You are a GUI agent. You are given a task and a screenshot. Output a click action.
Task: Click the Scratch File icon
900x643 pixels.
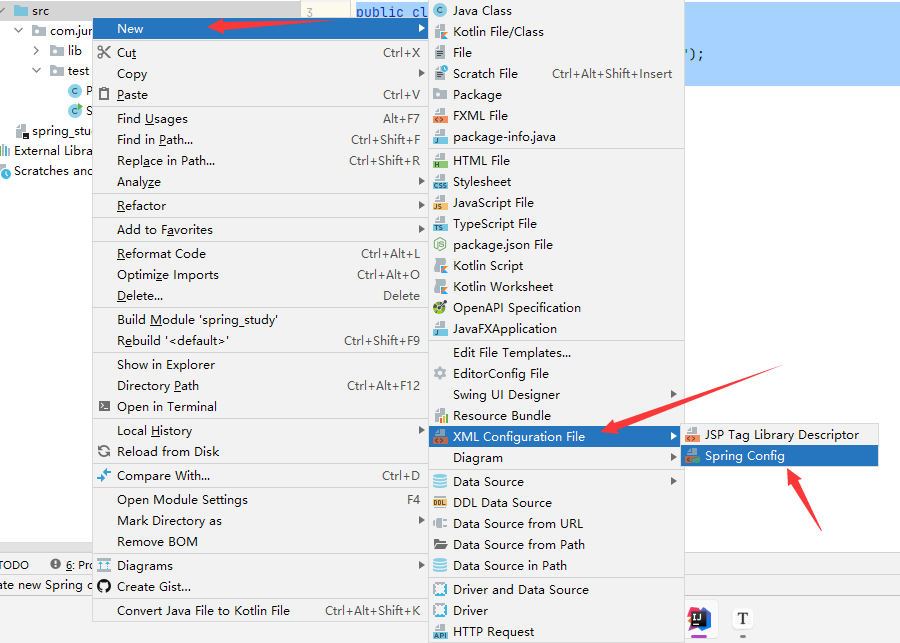(440, 73)
